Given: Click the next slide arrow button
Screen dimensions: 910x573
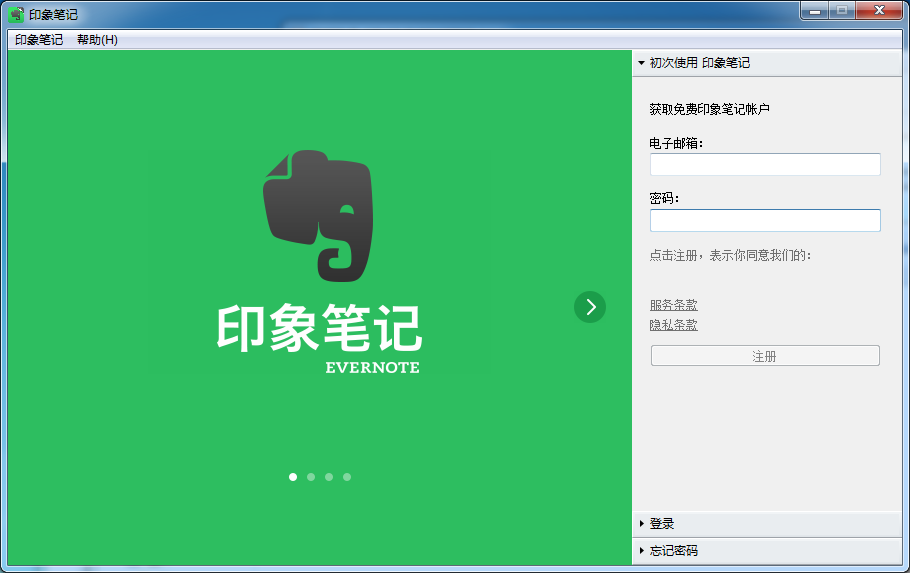Looking at the screenshot, I should 590,307.
